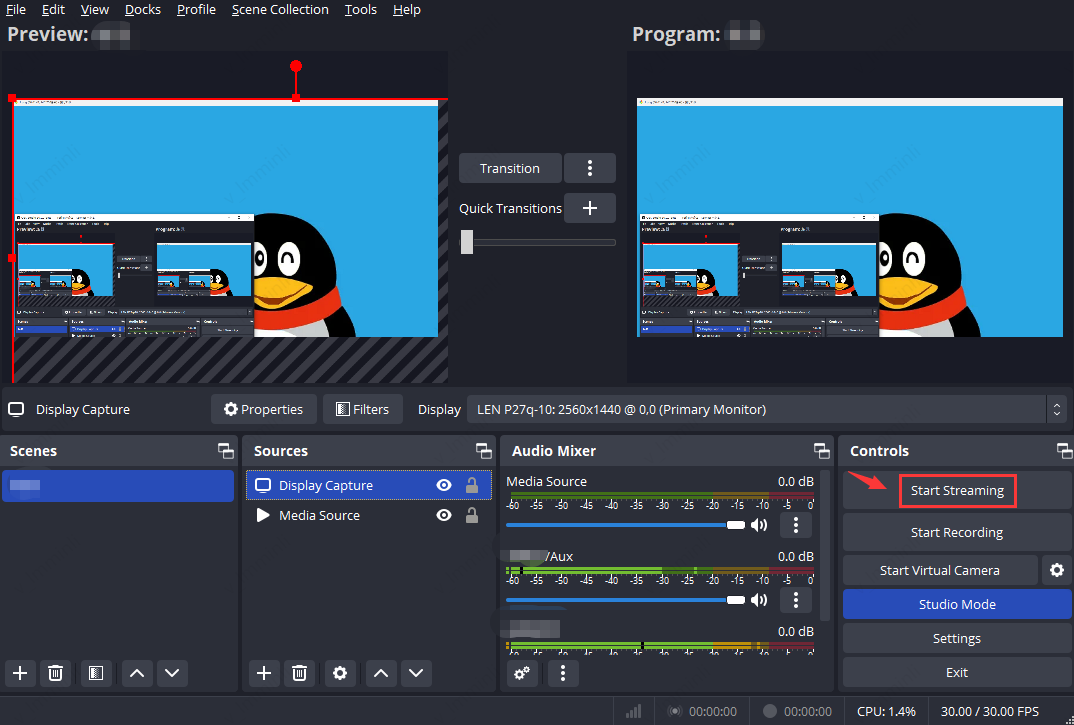This screenshot has height=725, width=1074.
Task: Open Settings from Controls
Action: click(x=957, y=638)
